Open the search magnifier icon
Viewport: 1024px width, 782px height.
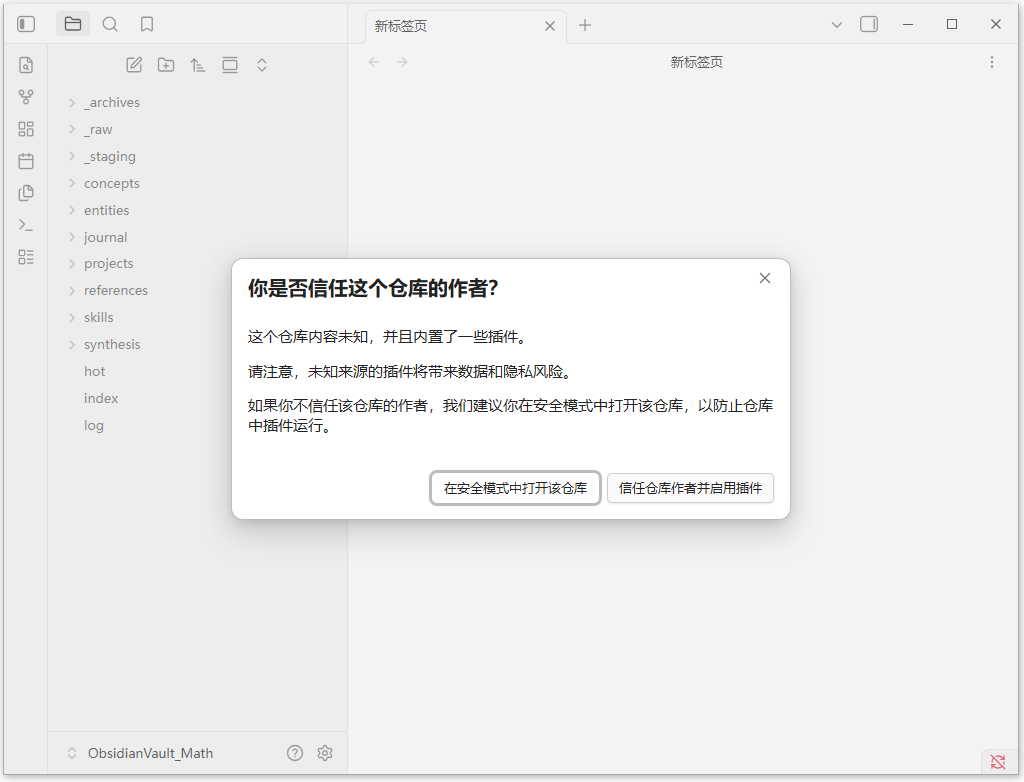click(110, 25)
